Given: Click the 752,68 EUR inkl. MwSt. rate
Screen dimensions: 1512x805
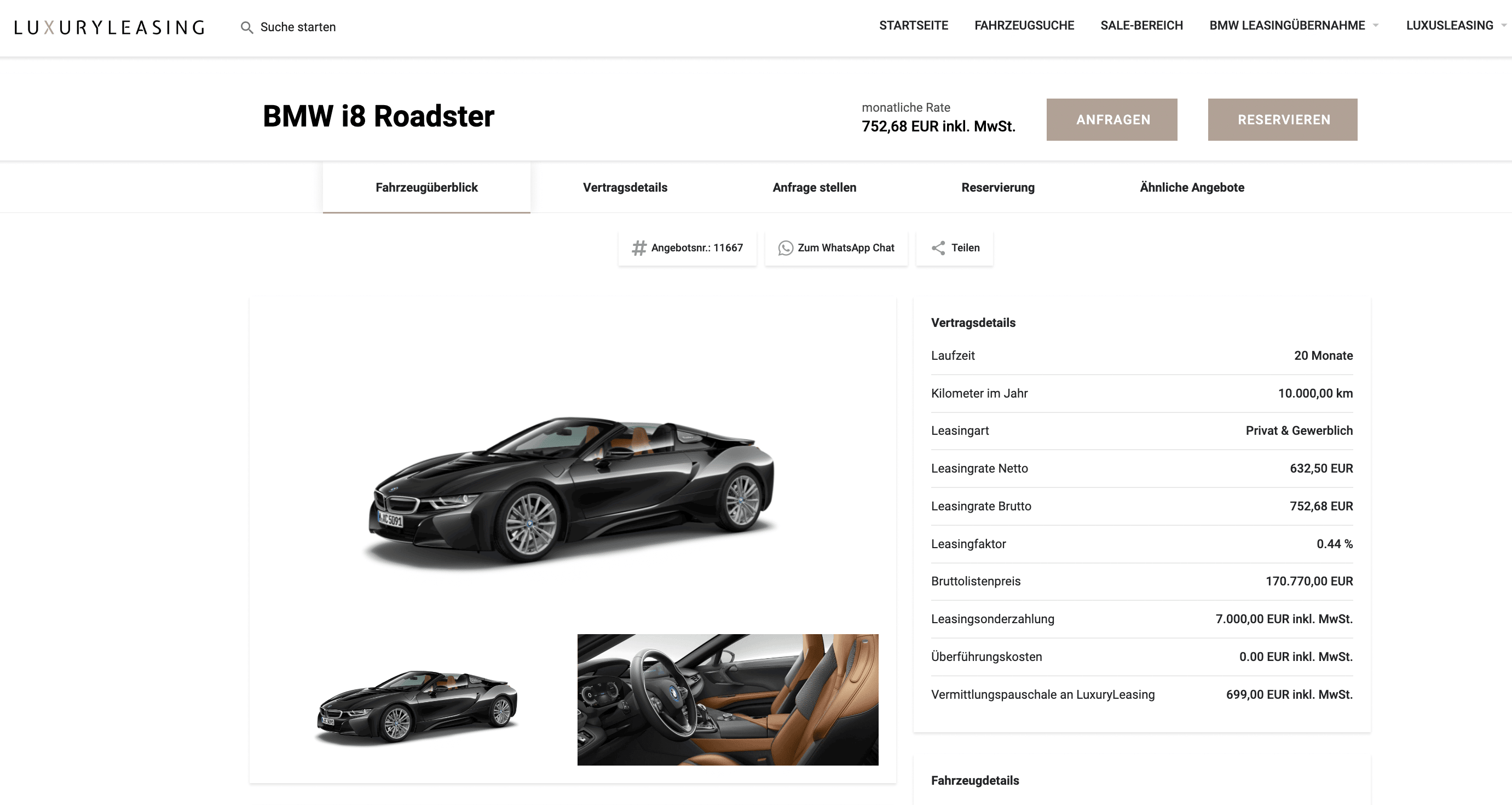Looking at the screenshot, I should pyautogui.click(x=938, y=127).
